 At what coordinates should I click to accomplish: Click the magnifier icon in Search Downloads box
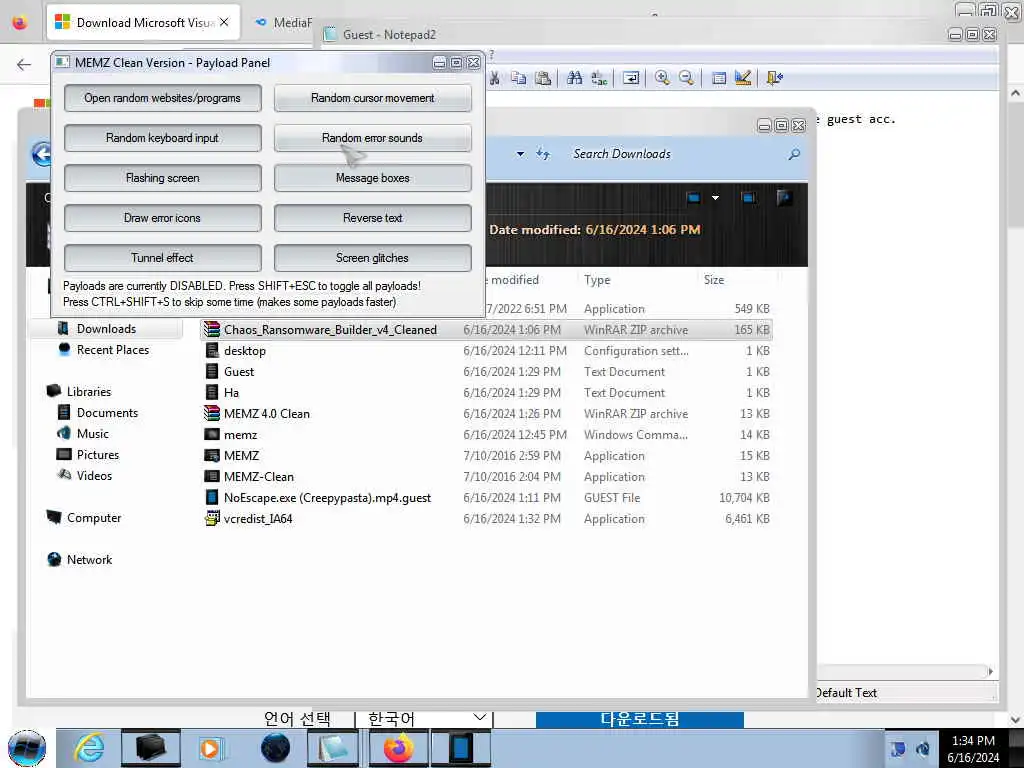tap(794, 154)
